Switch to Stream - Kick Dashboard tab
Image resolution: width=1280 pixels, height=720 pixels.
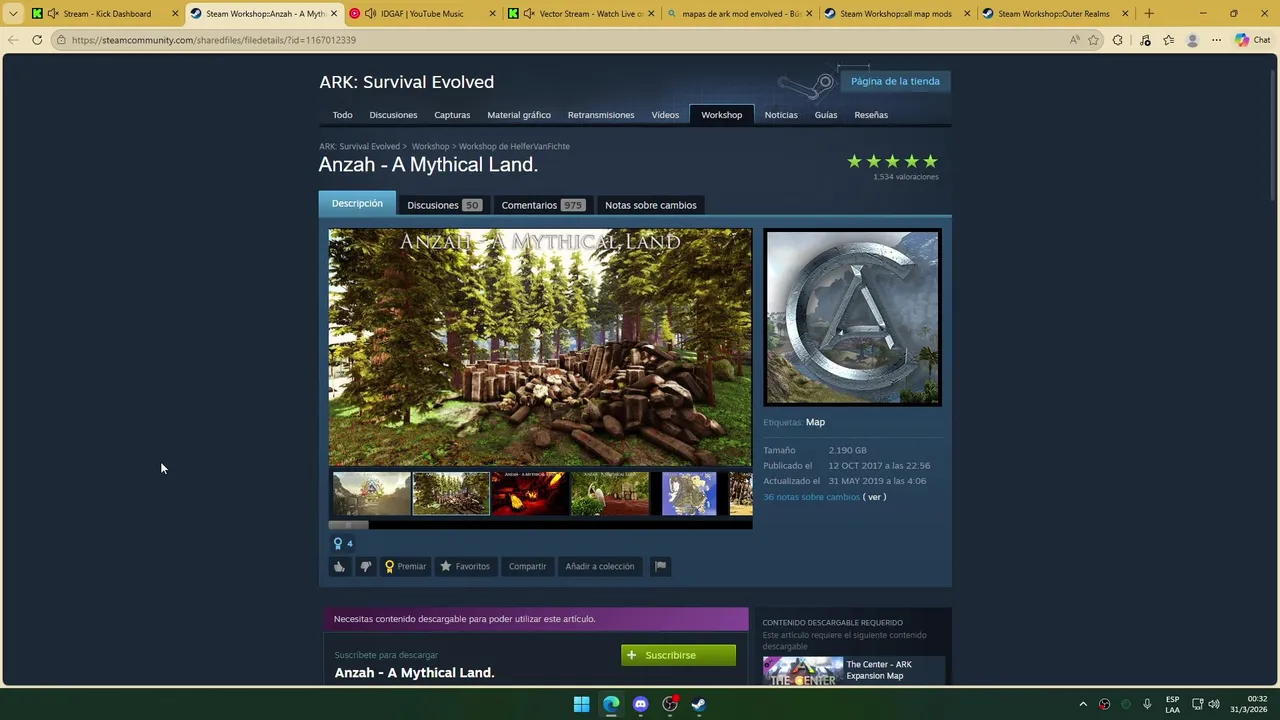[x=106, y=14]
